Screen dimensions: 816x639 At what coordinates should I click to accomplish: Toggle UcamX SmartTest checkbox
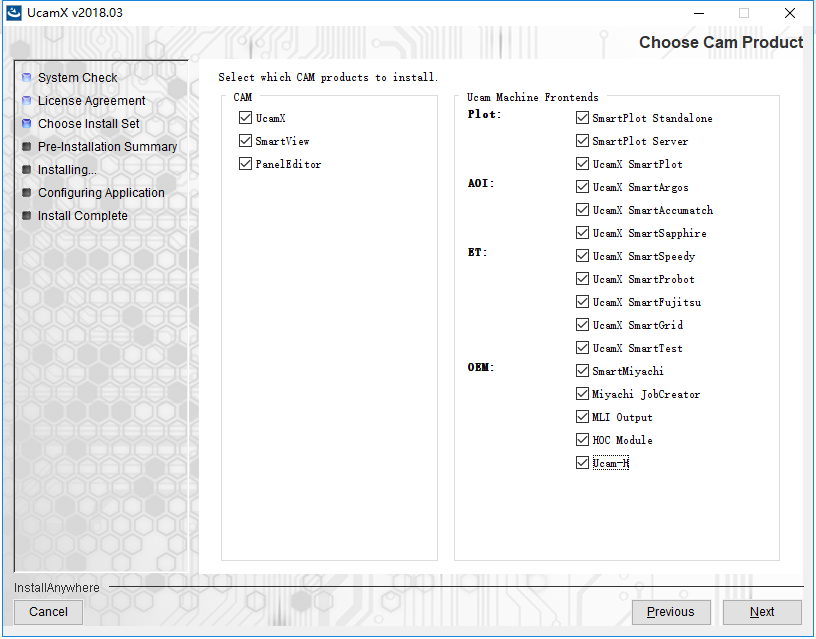pos(582,348)
